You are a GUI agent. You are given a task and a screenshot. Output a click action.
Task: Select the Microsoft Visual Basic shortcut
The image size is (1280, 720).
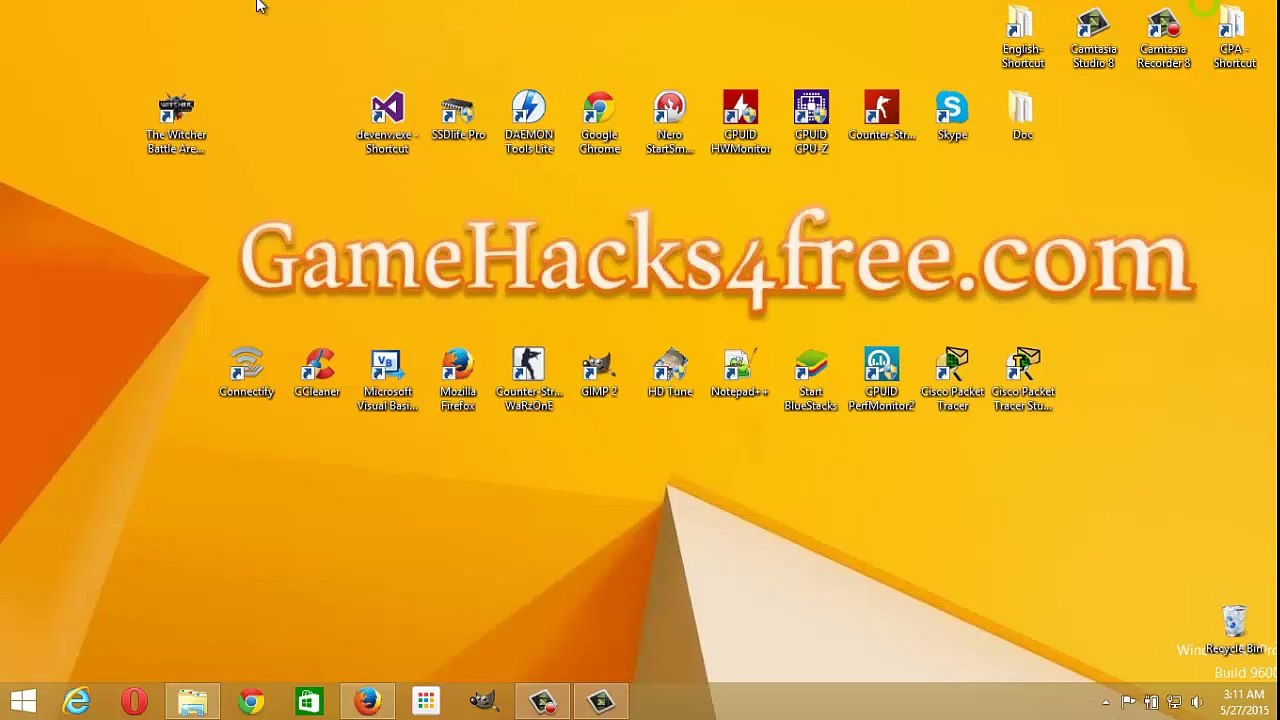387,380
